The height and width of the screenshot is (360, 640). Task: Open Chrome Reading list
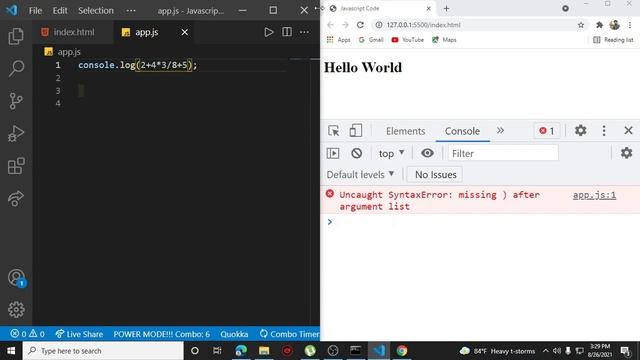(613, 40)
